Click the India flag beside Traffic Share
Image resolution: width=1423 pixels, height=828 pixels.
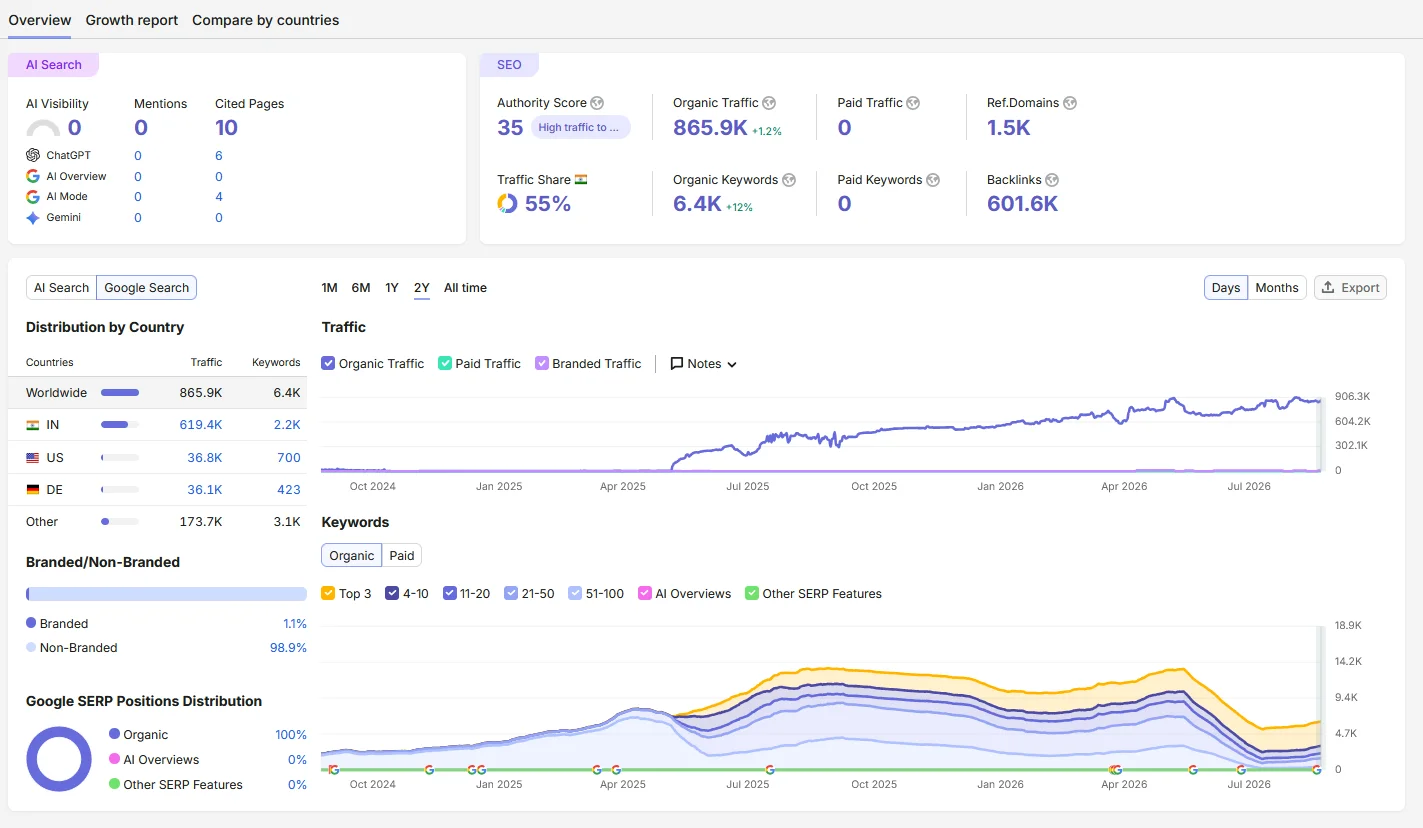[581, 180]
